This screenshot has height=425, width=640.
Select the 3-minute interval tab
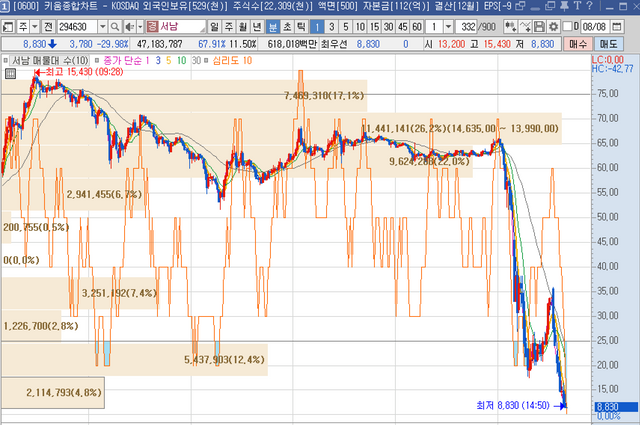tap(330, 27)
